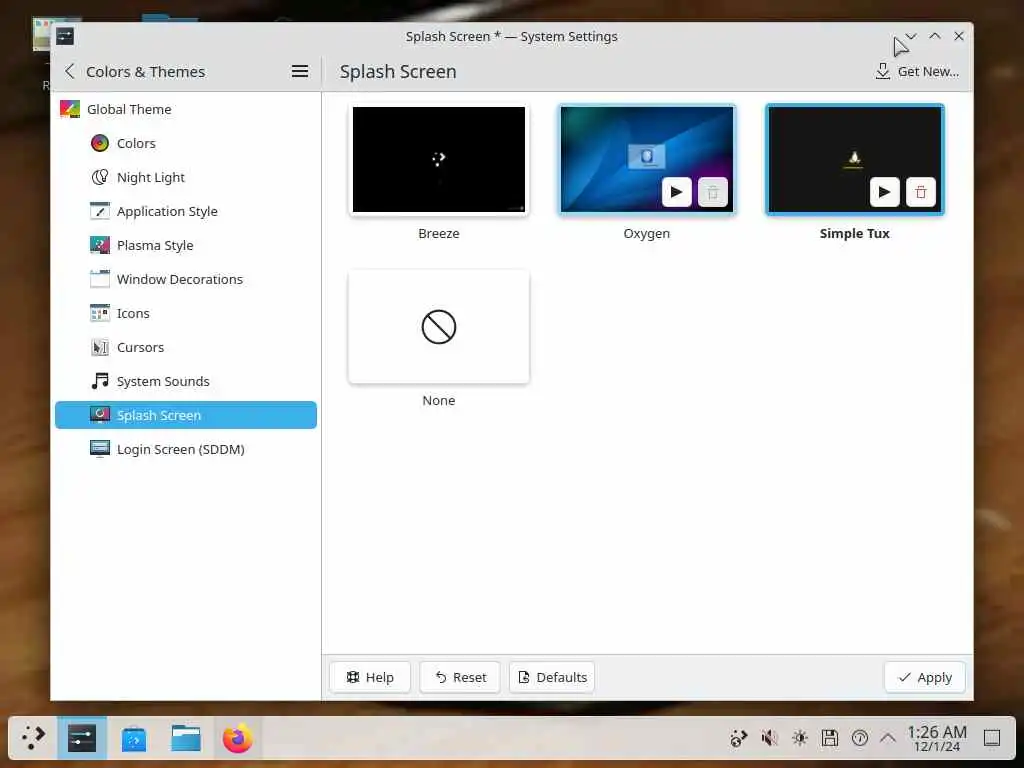
Task: Open Discover software center from taskbar
Action: pyautogui.click(x=134, y=738)
